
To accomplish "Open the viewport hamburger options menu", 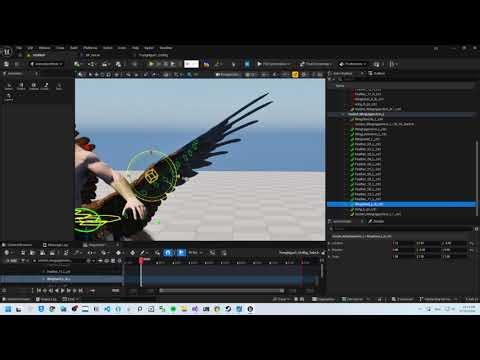I will 80,74.
